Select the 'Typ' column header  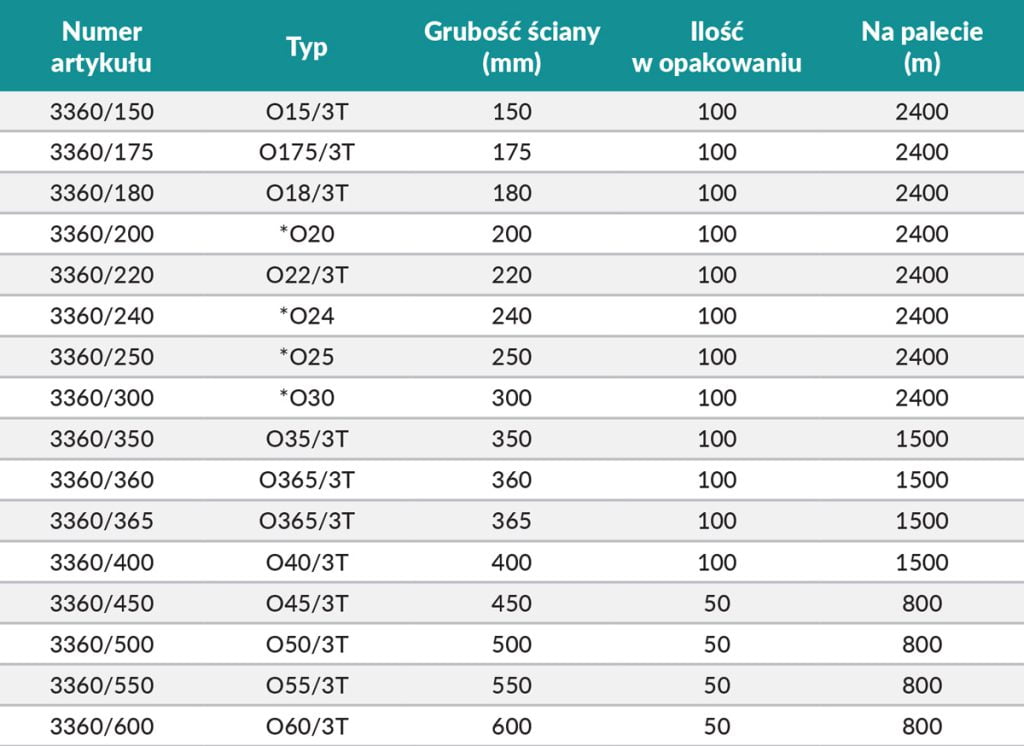[306, 47]
